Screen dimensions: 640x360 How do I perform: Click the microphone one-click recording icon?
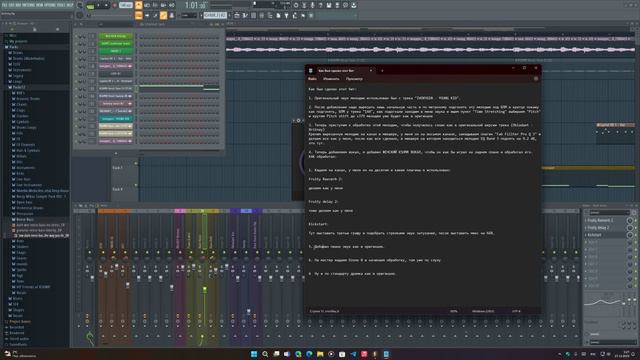312,5
